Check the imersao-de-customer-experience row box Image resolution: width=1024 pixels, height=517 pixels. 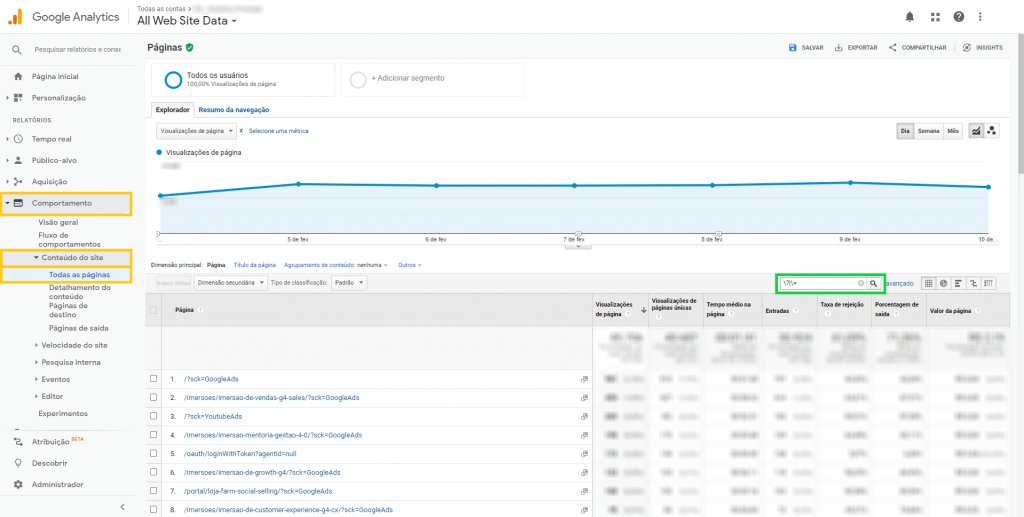pos(153,509)
